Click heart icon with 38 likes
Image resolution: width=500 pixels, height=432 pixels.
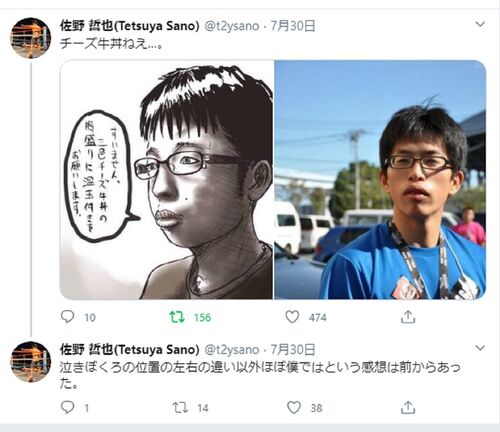click(294, 407)
